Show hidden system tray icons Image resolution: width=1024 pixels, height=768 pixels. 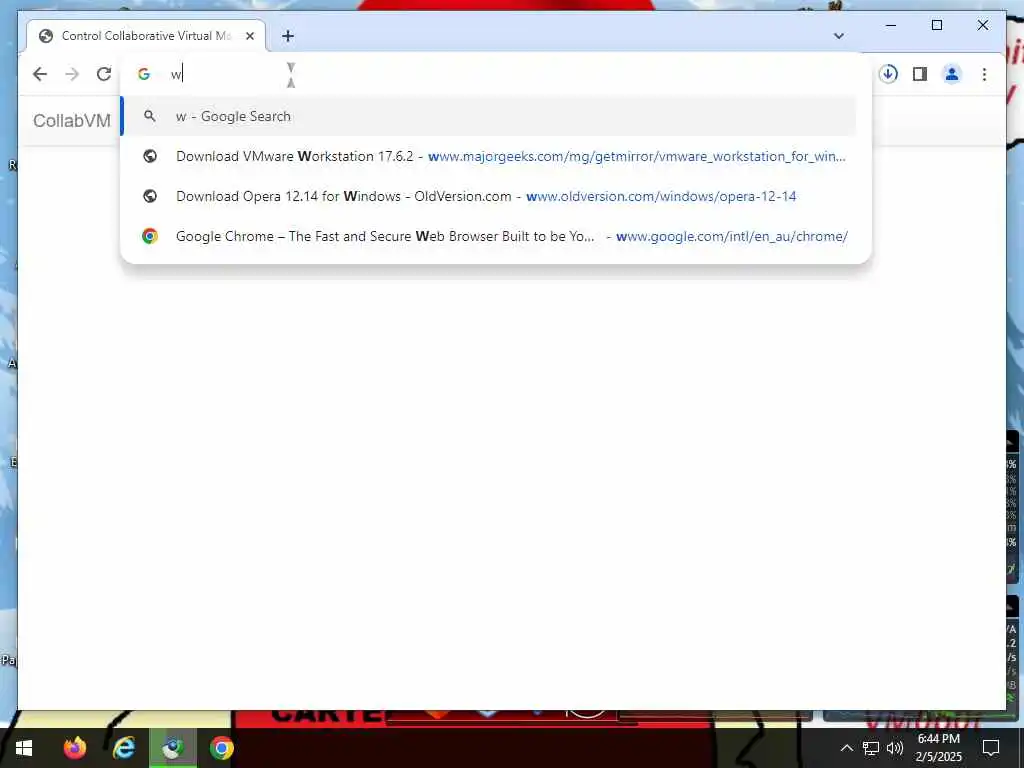click(x=846, y=748)
